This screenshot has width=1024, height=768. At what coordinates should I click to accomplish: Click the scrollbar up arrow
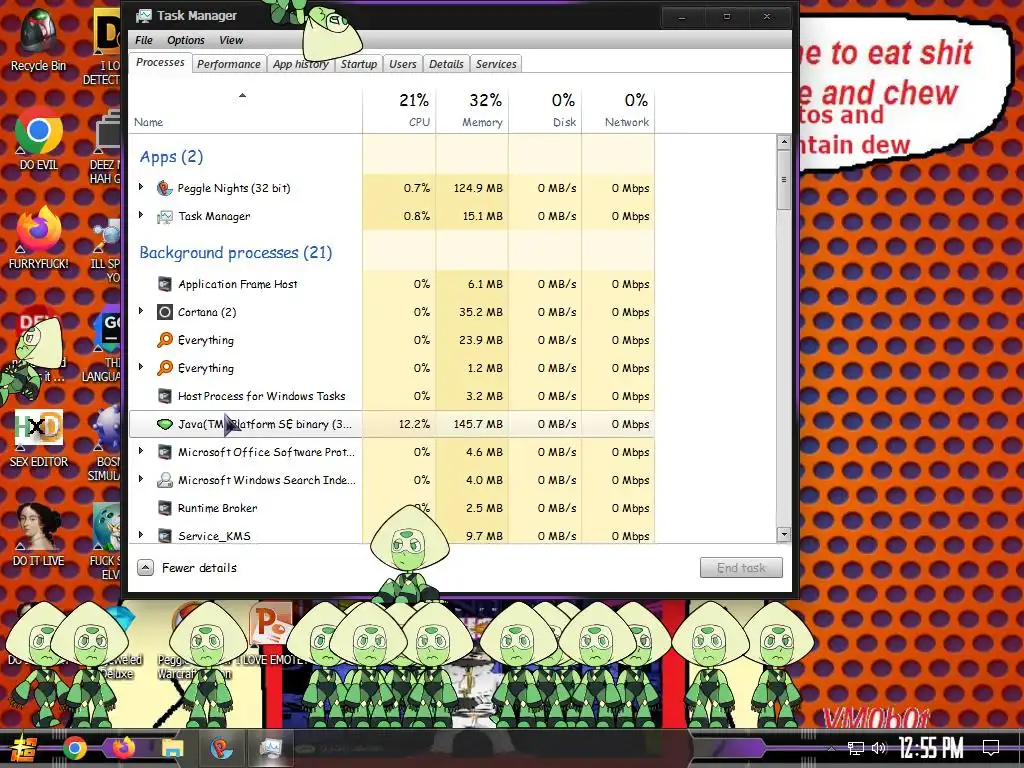[784, 142]
